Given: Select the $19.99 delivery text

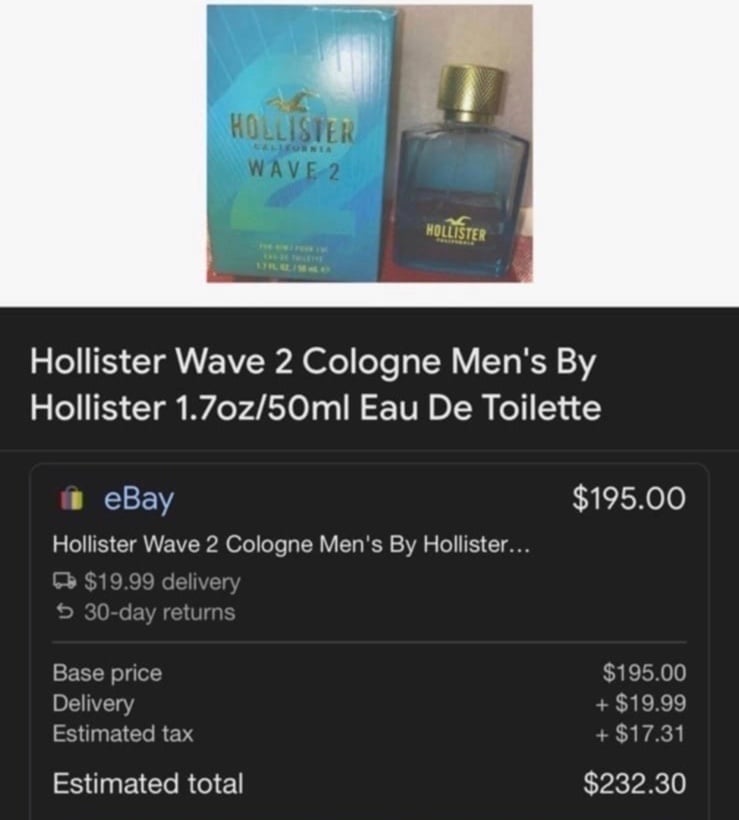Looking at the screenshot, I should [162, 582].
